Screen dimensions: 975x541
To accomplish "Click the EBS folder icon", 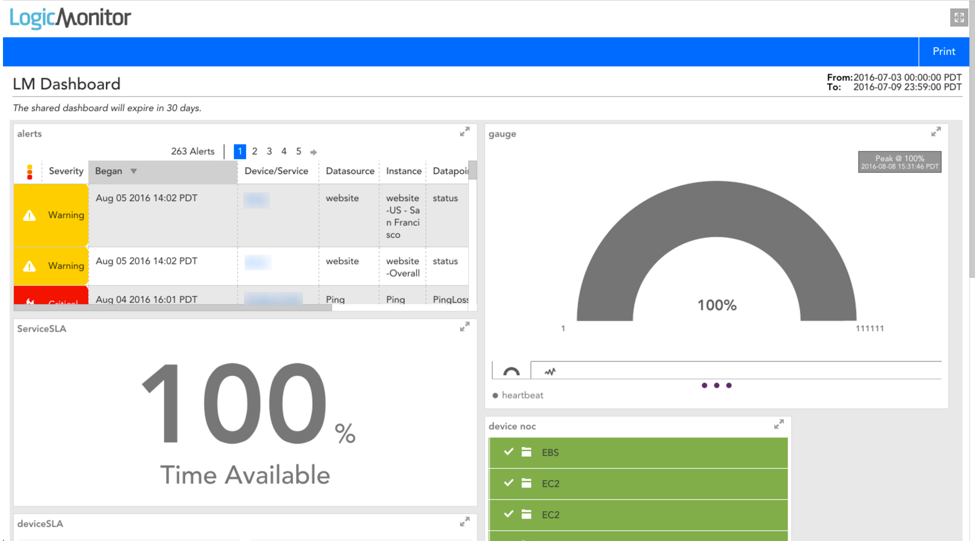I will click(526, 452).
